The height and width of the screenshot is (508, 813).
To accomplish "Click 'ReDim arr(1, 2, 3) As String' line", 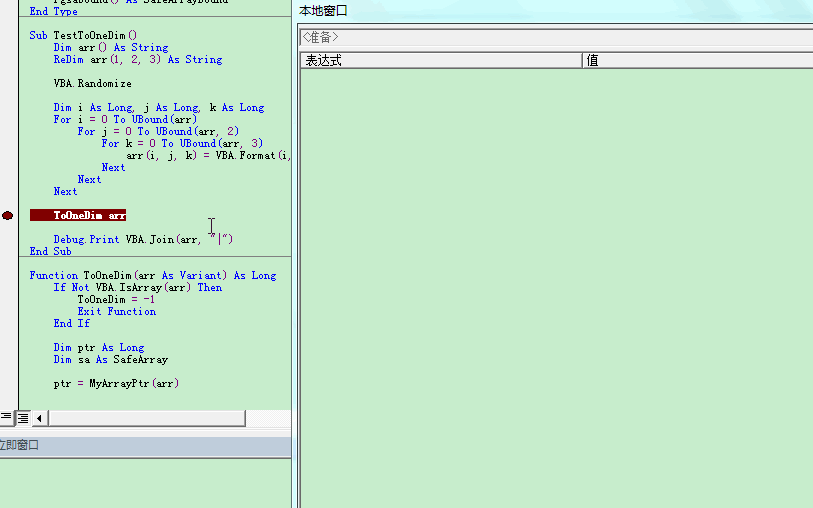I will pyautogui.click(x=138, y=59).
